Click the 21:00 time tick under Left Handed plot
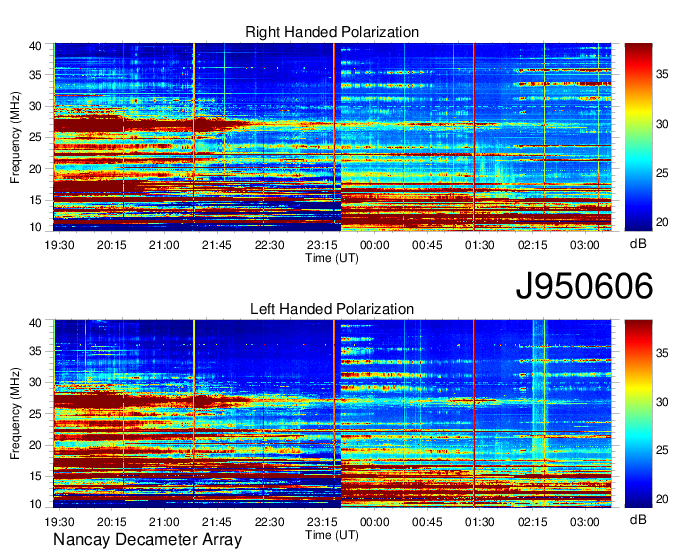The width and height of the screenshot is (680, 552). pyautogui.click(x=164, y=522)
